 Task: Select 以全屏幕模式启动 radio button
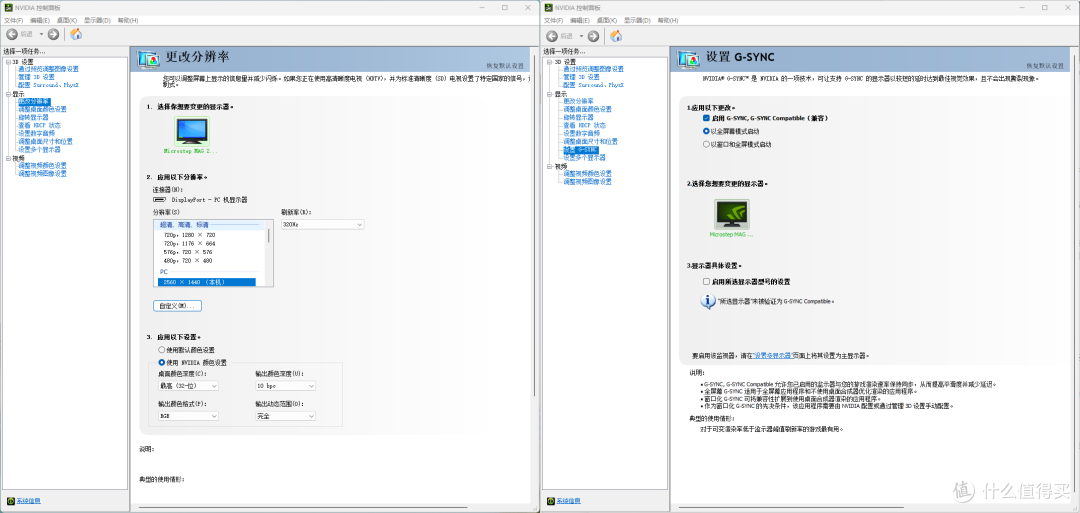tap(706, 131)
